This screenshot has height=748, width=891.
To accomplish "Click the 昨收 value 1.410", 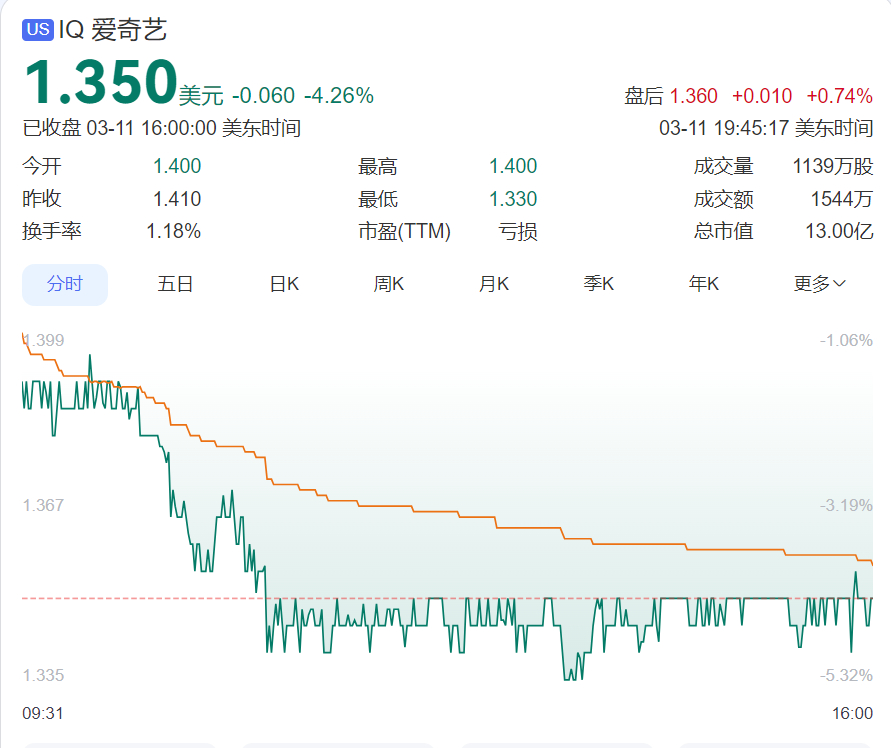I will (177, 199).
